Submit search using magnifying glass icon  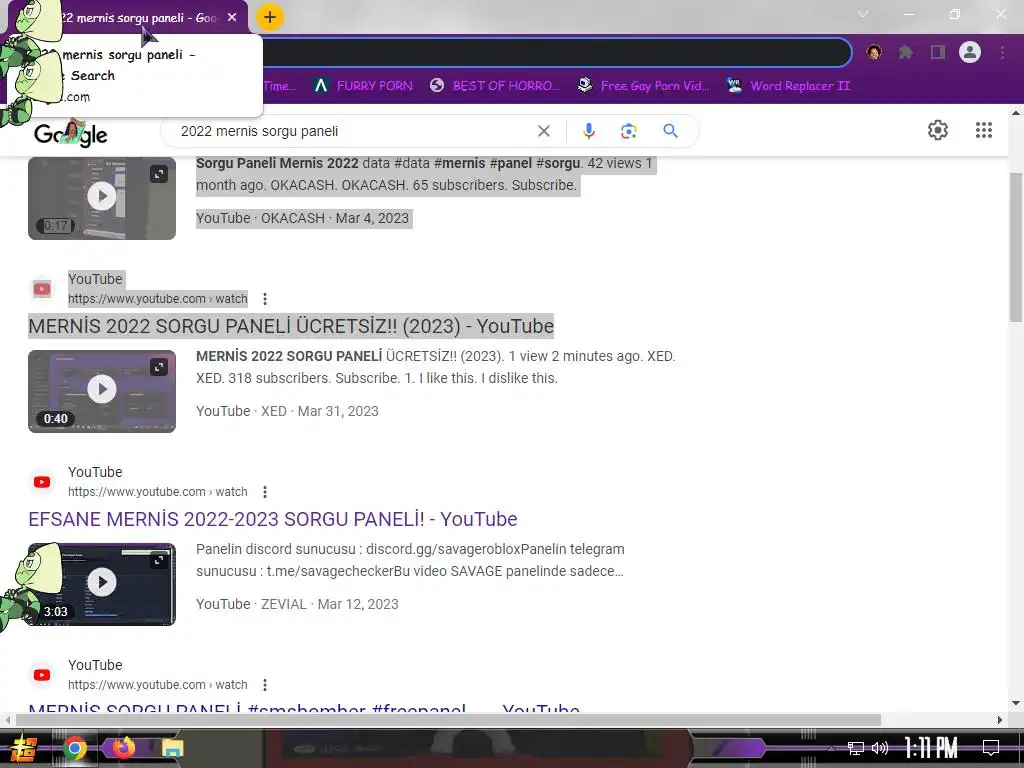[x=670, y=131]
